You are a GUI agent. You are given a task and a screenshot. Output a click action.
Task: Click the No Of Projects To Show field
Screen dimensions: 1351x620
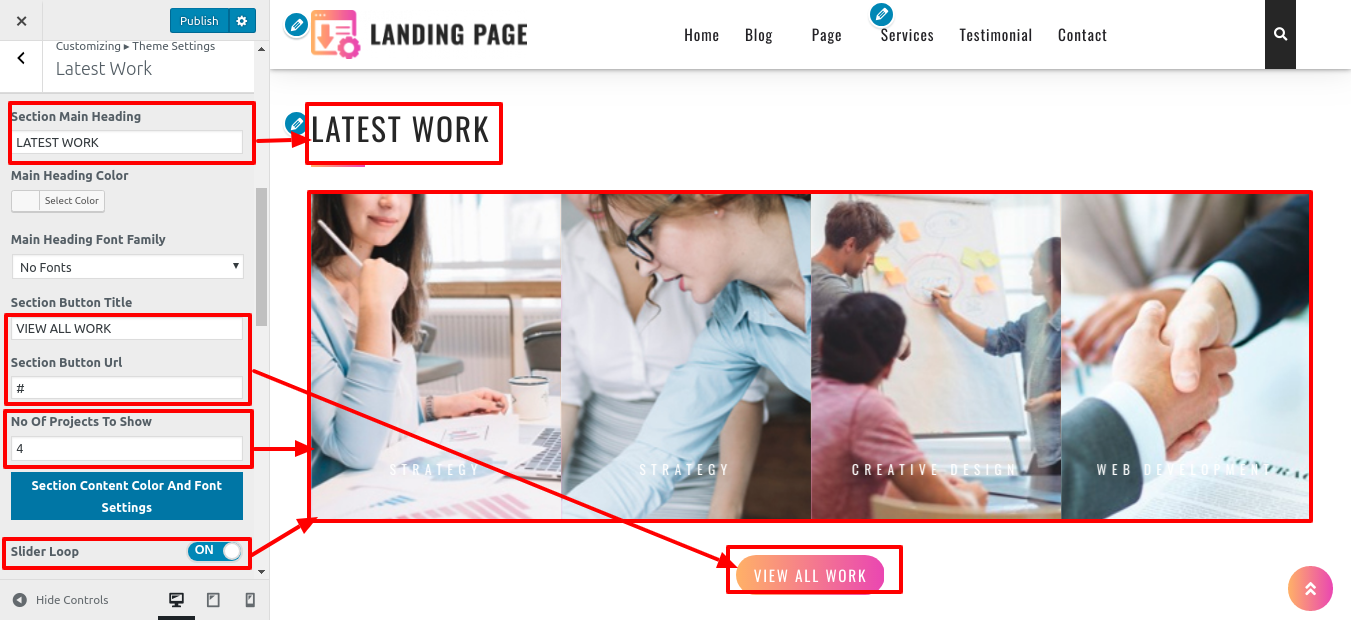(x=127, y=449)
